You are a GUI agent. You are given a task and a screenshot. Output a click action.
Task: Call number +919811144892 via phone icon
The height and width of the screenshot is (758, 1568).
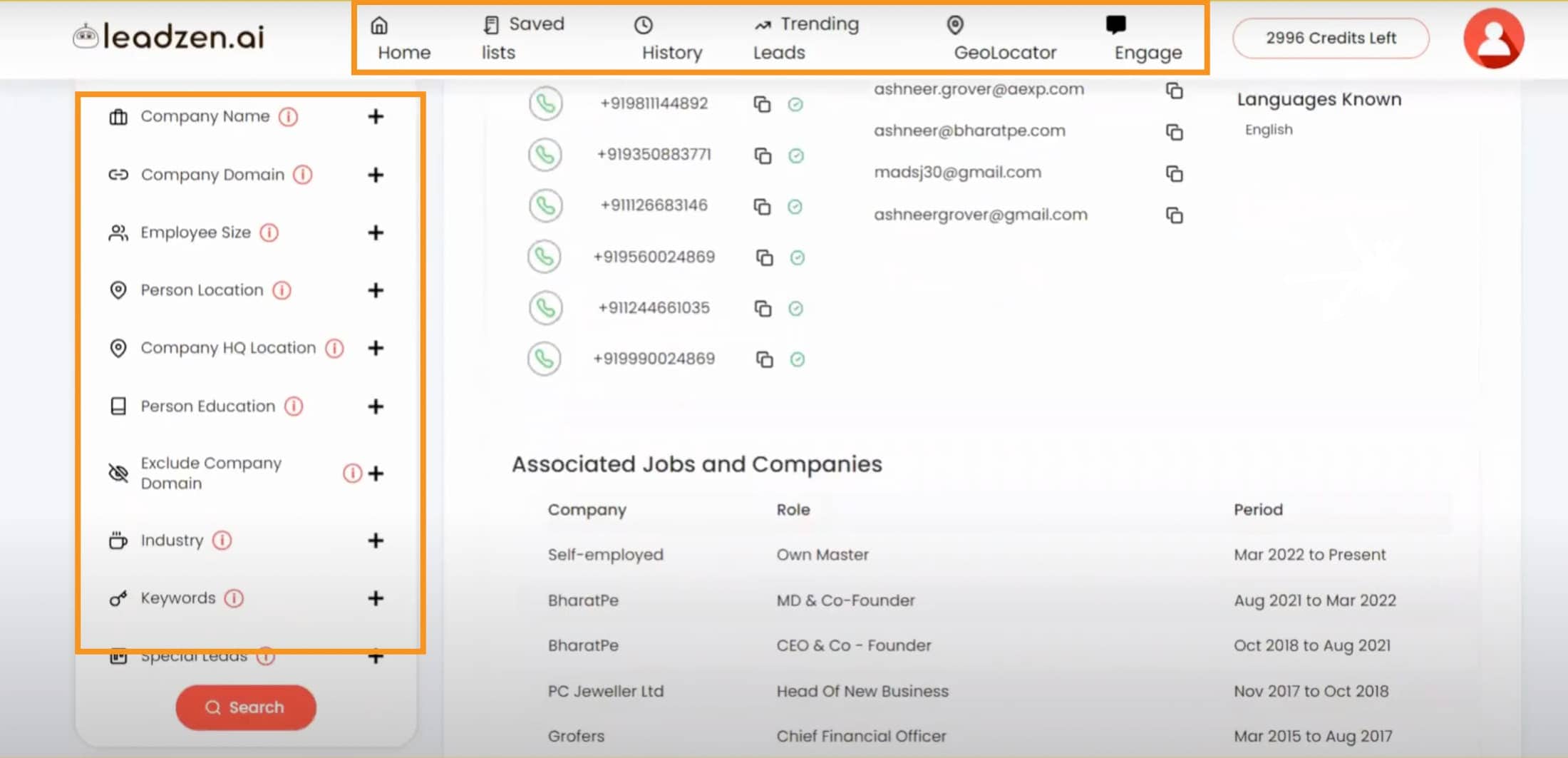545,103
